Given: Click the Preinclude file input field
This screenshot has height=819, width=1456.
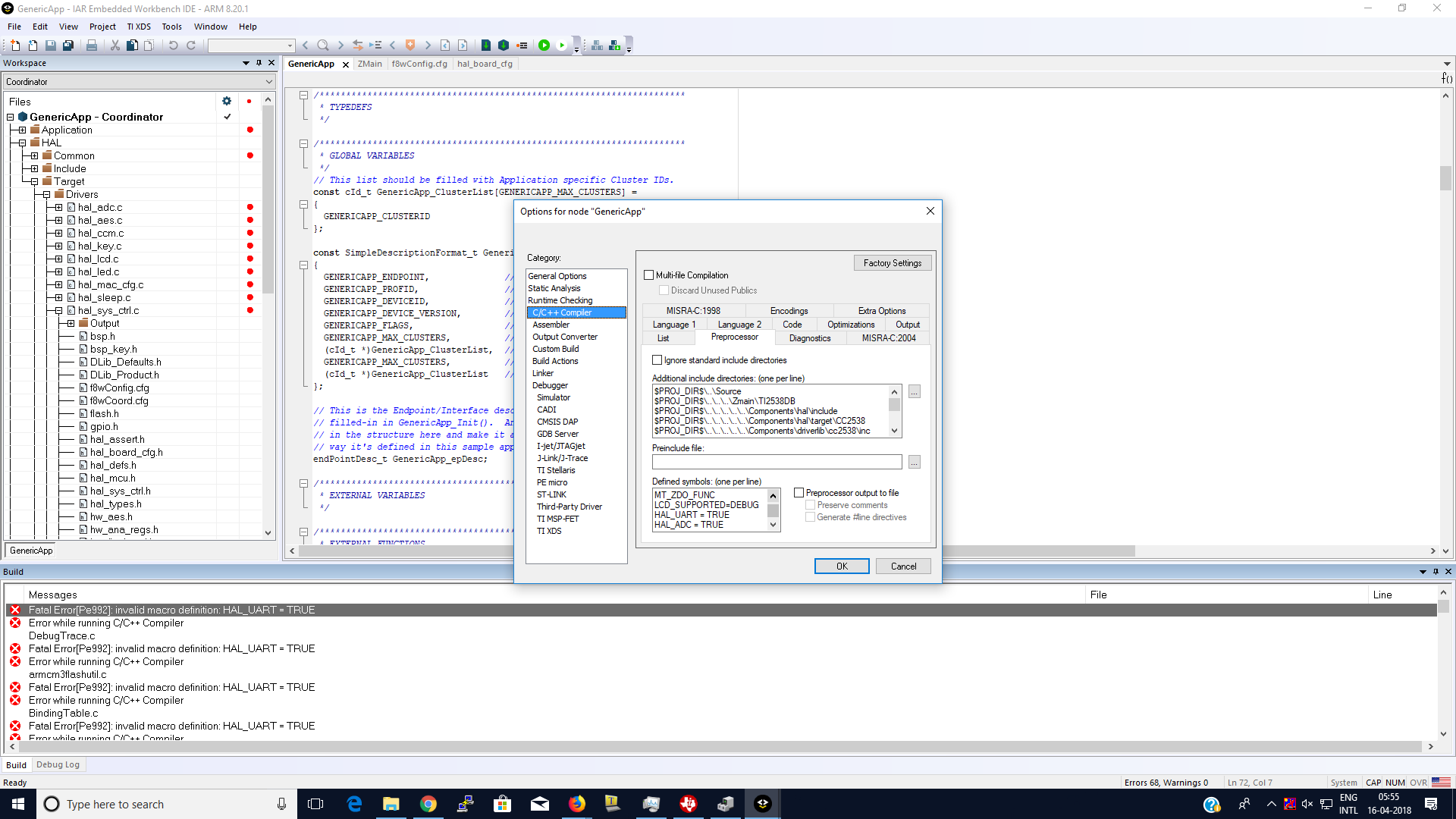Looking at the screenshot, I should [777, 462].
